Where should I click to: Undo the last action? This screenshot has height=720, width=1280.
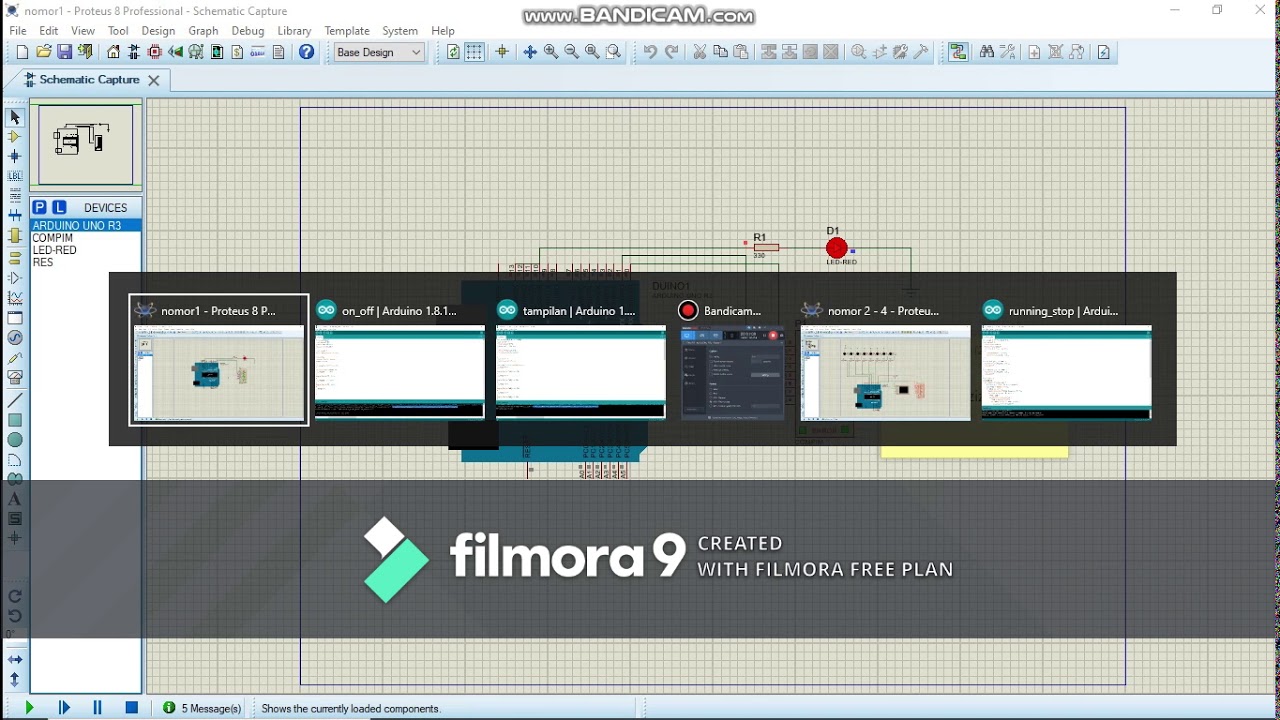pos(650,52)
